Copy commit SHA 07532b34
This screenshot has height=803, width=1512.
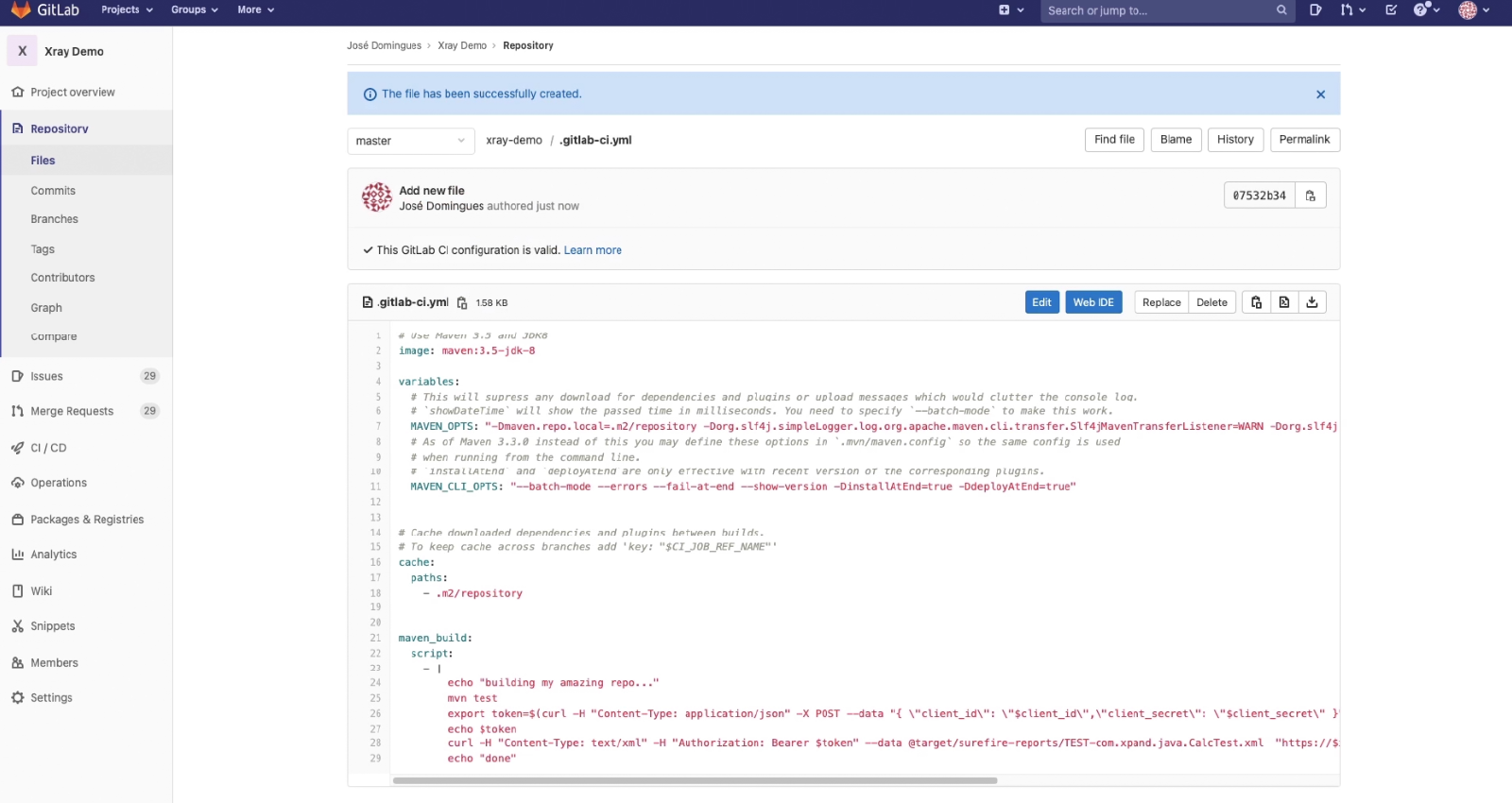pos(1311,196)
